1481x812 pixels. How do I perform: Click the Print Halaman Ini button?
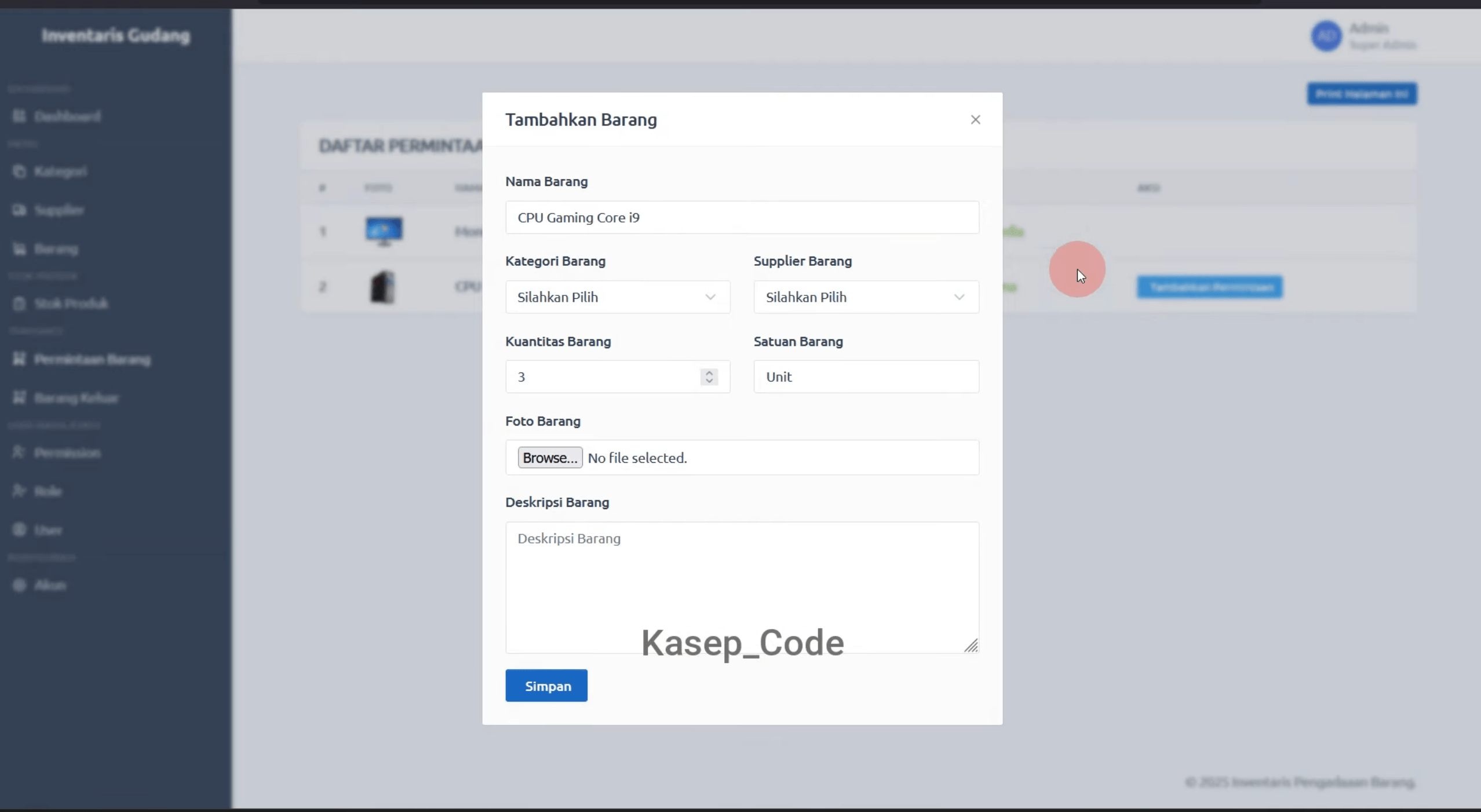click(x=1362, y=94)
